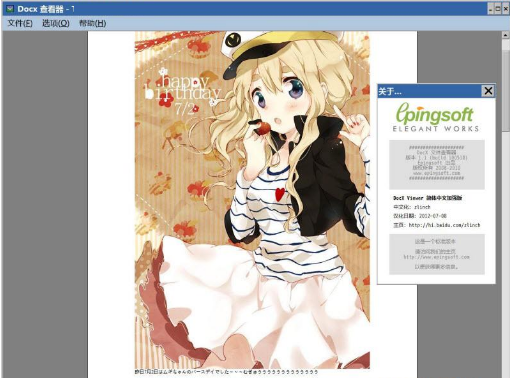This screenshot has width=510, height=378.
Task: Minimize the Docx viewer window
Action: pyautogui.click(x=490, y=9)
